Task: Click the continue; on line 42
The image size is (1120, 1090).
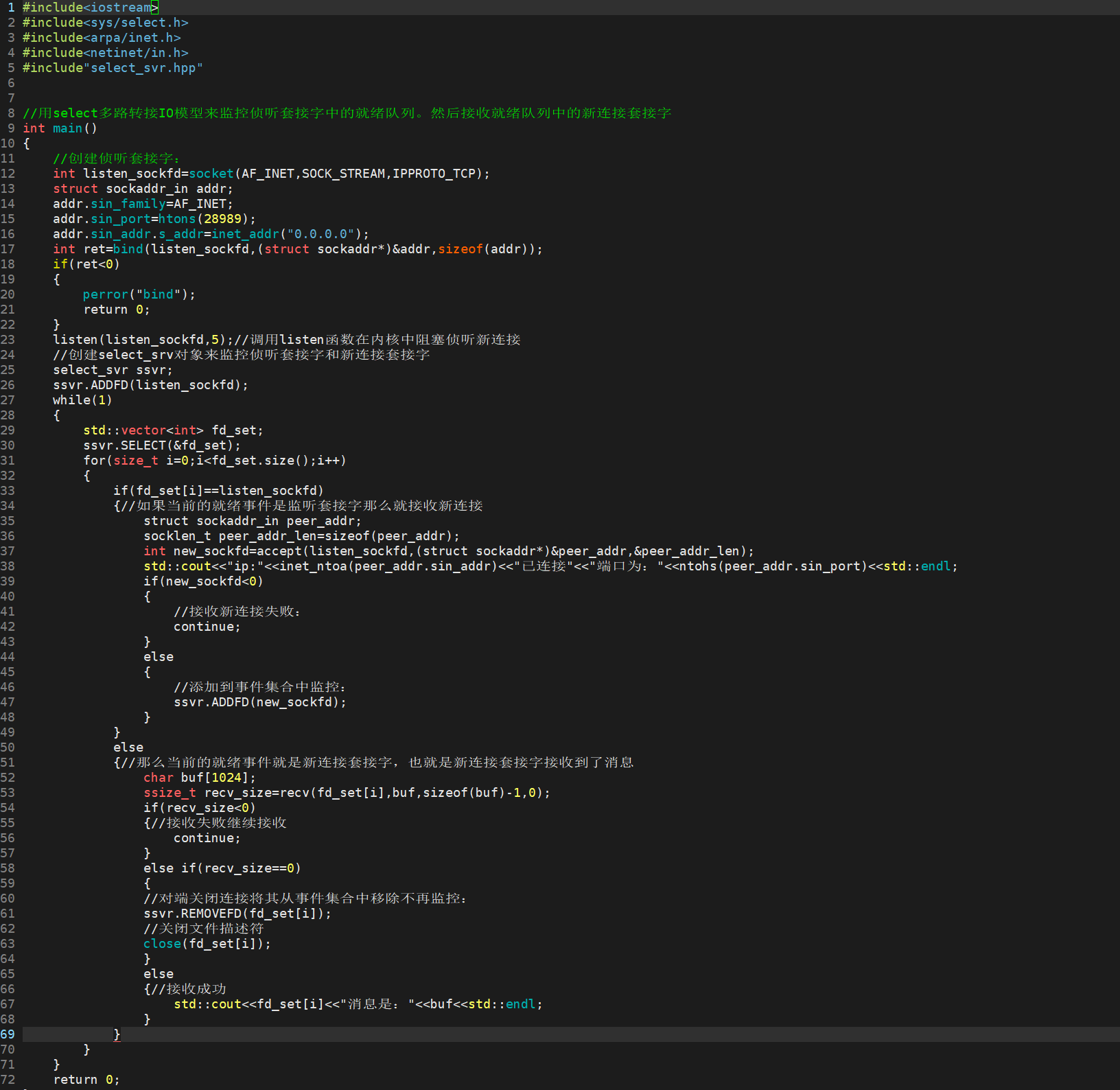Action: click(x=207, y=627)
